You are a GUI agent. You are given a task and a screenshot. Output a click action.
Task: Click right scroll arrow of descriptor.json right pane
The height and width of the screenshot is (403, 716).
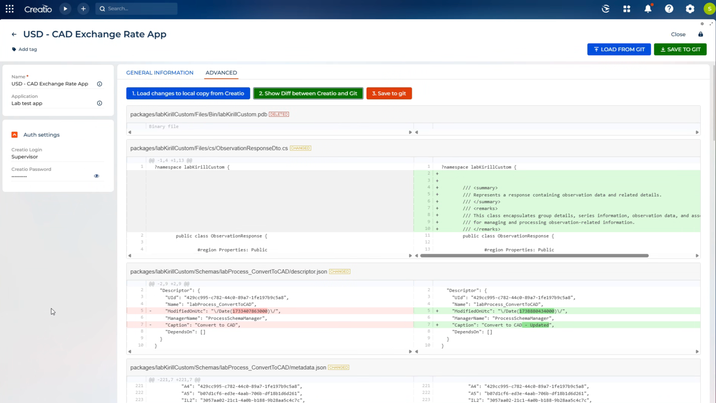pyautogui.click(x=697, y=351)
